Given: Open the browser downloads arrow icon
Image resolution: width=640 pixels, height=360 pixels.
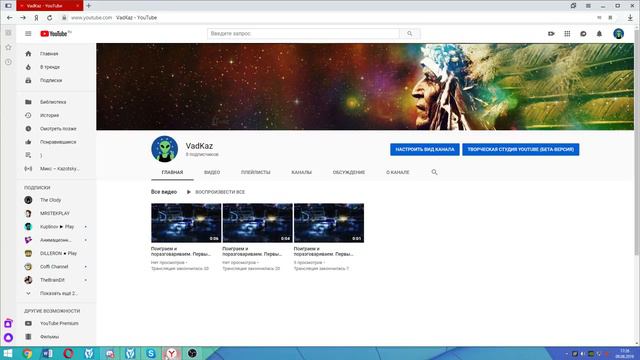Looking at the screenshot, I should coord(630,18).
